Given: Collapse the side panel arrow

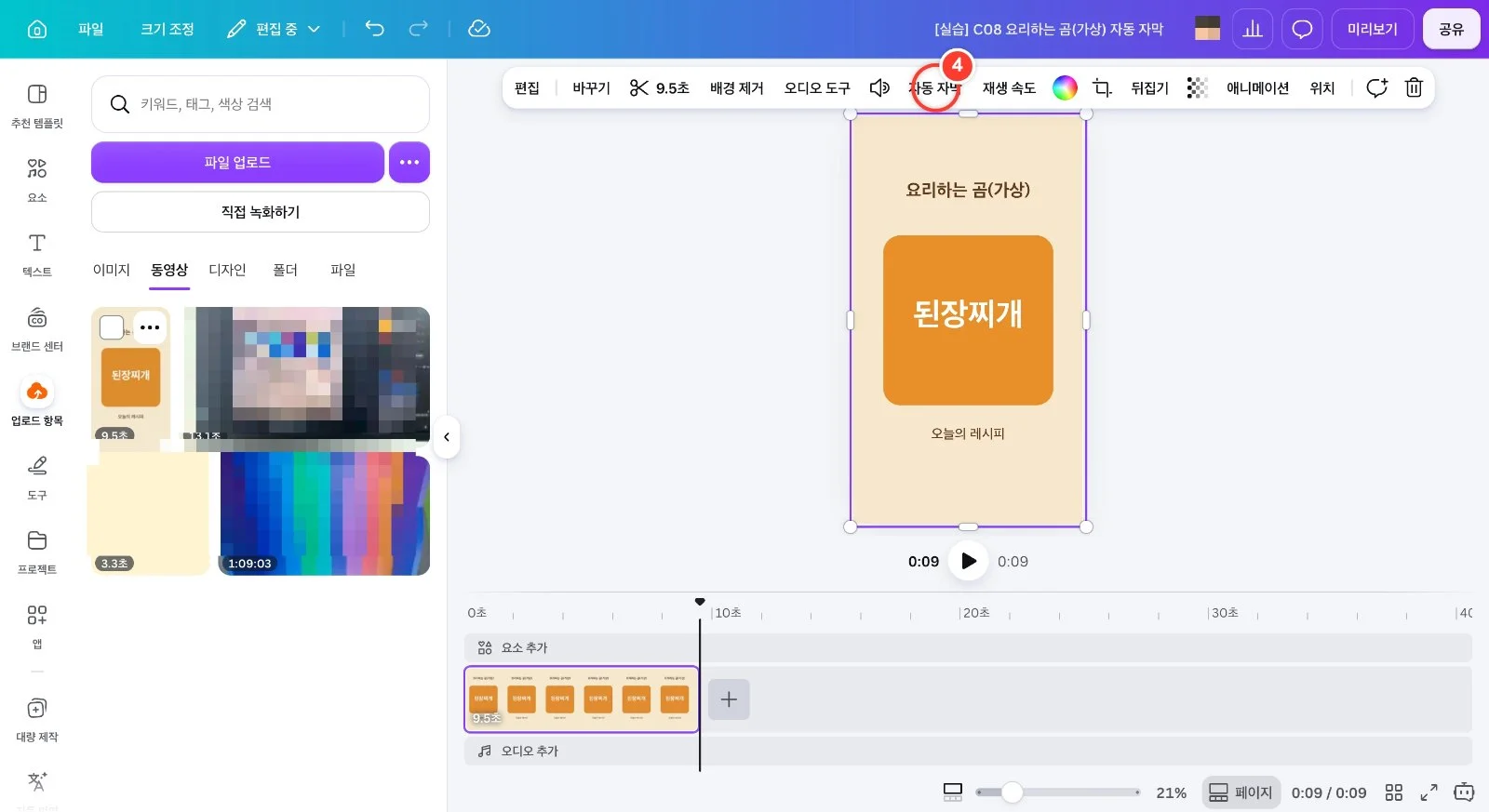Looking at the screenshot, I should 447,437.
